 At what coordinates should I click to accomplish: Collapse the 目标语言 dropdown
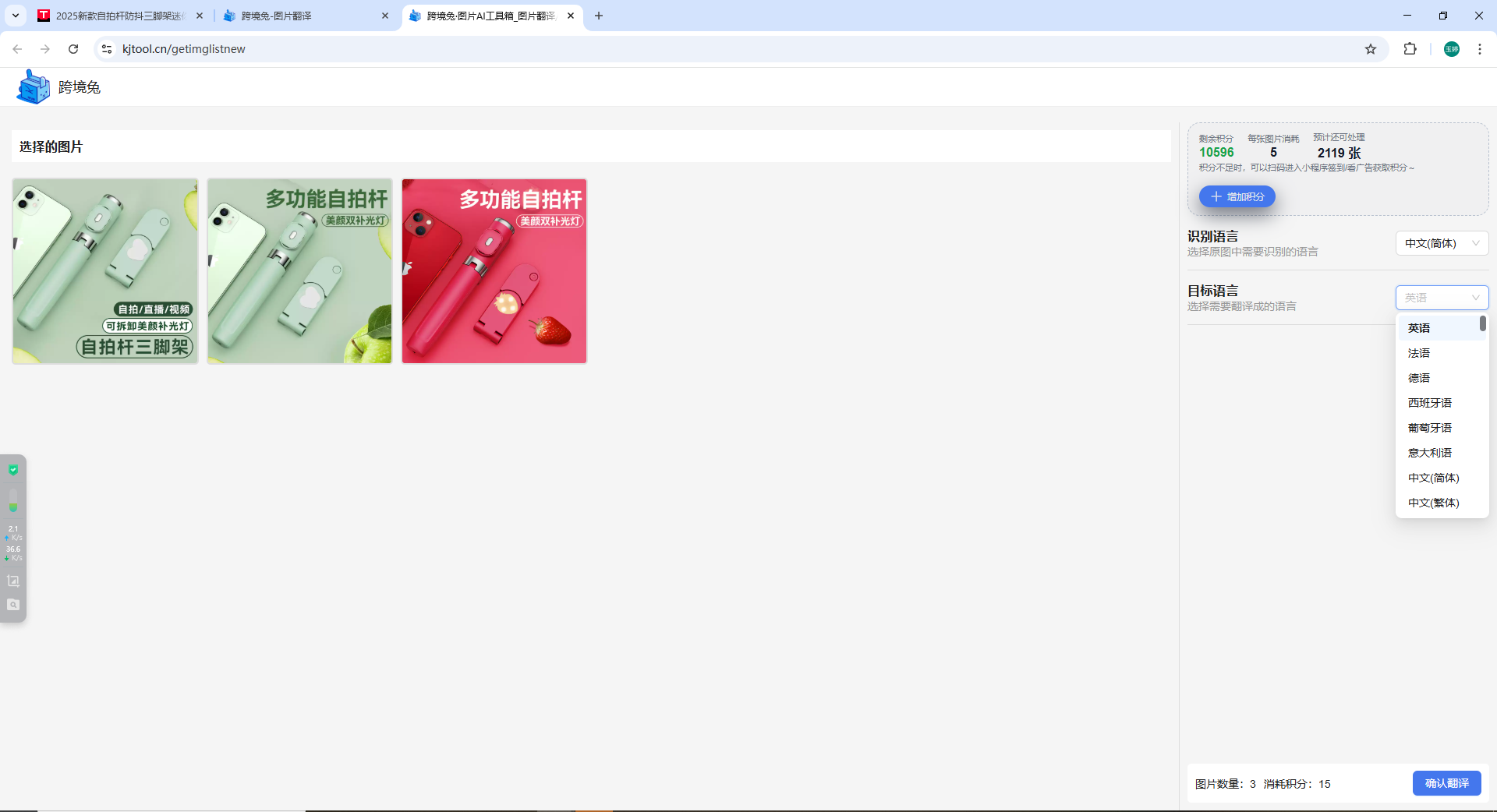(x=1442, y=298)
